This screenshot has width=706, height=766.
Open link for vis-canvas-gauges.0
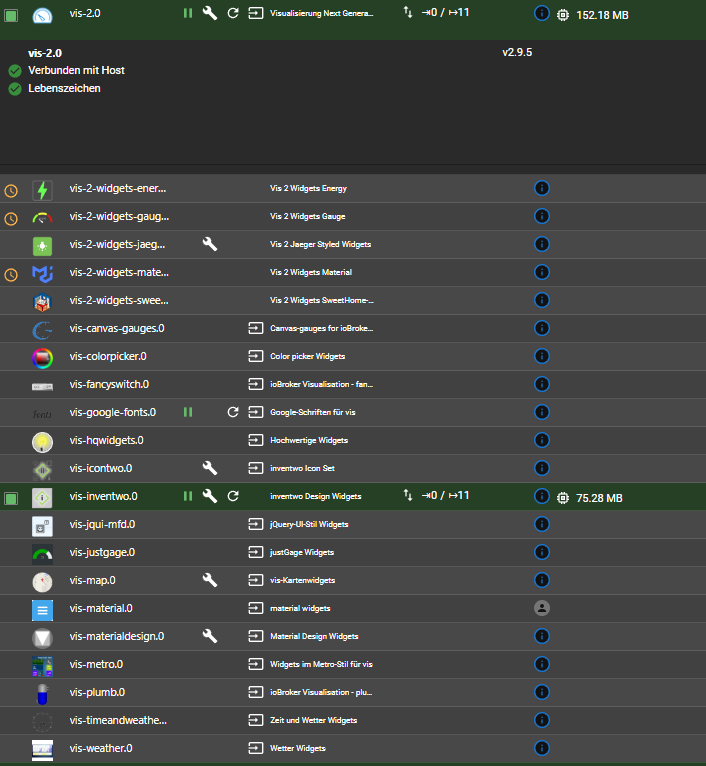256,328
